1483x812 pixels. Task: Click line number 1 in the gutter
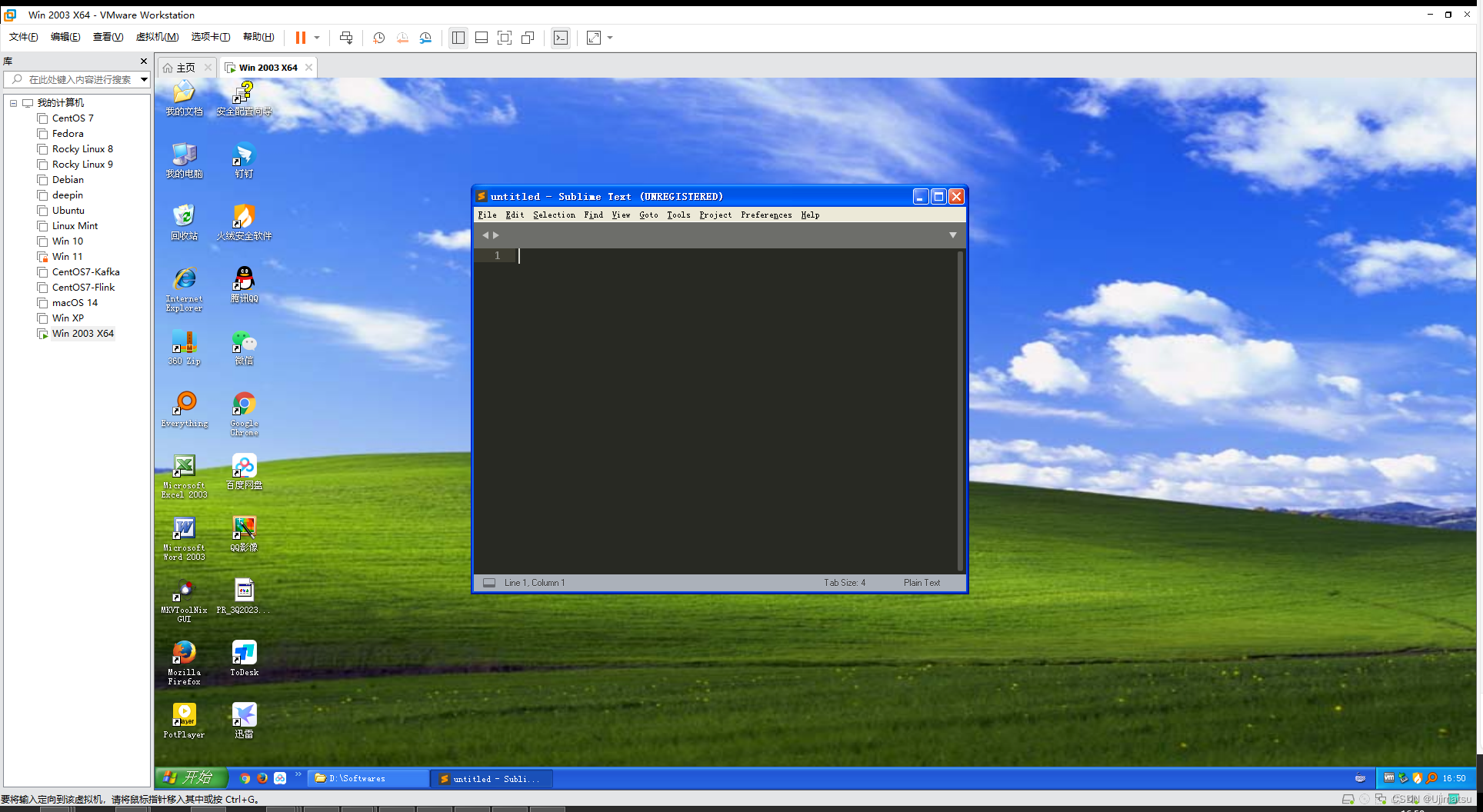[x=498, y=255]
